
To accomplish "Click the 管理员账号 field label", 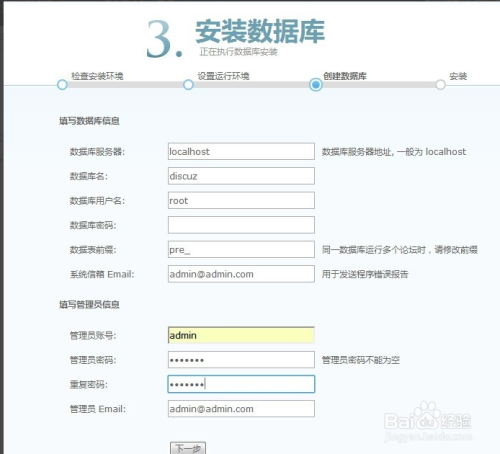I will [x=93, y=336].
